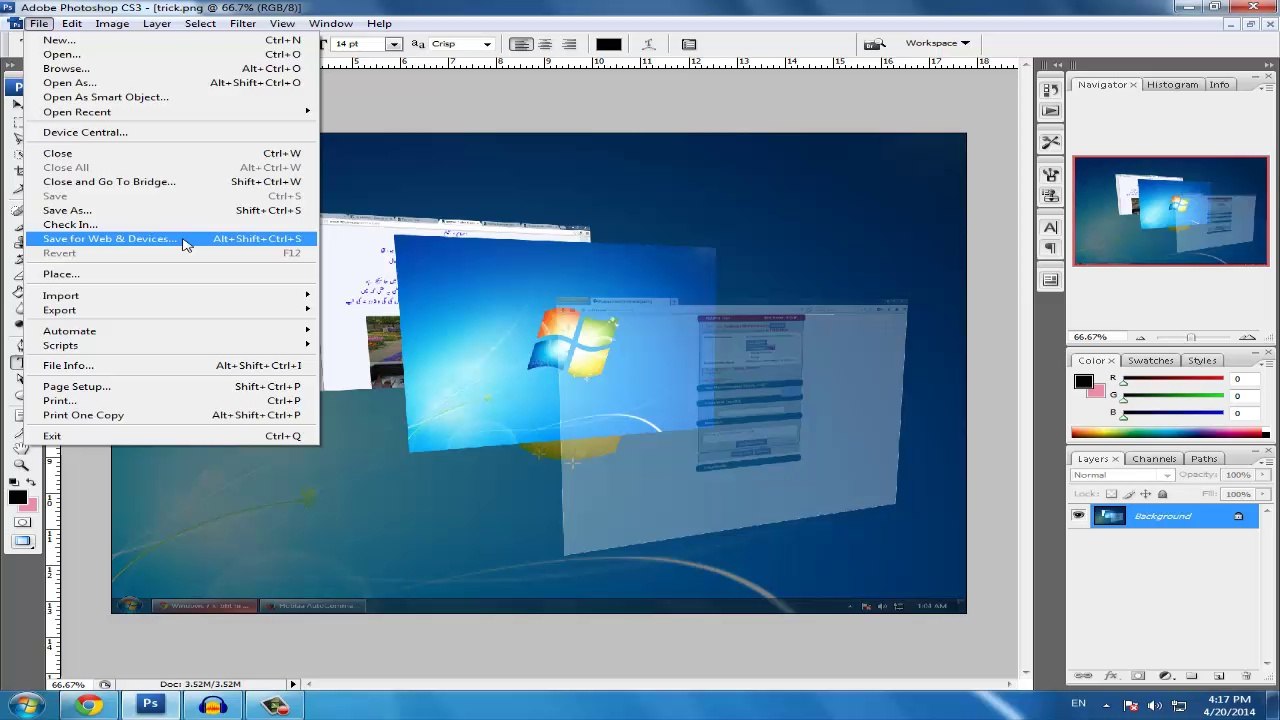Toggle Quick Mask mode in toolbox
This screenshot has width=1280, height=720.
point(23,522)
